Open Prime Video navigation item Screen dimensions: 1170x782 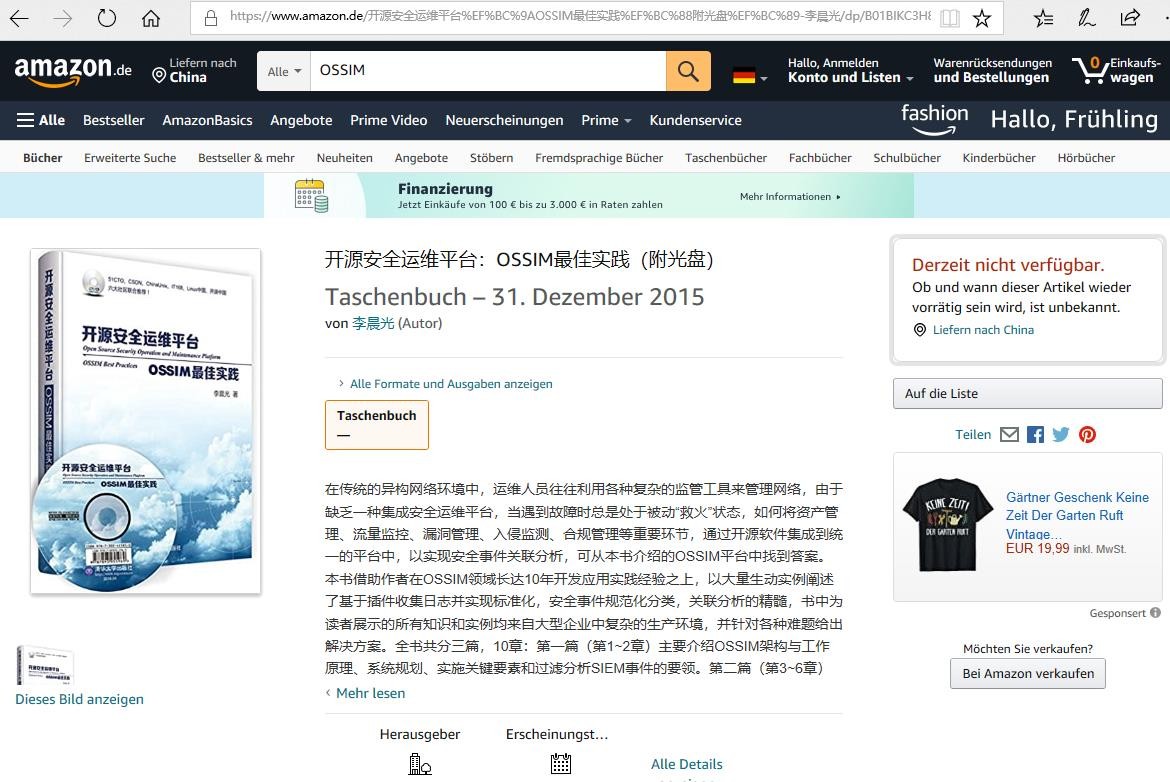coord(389,120)
